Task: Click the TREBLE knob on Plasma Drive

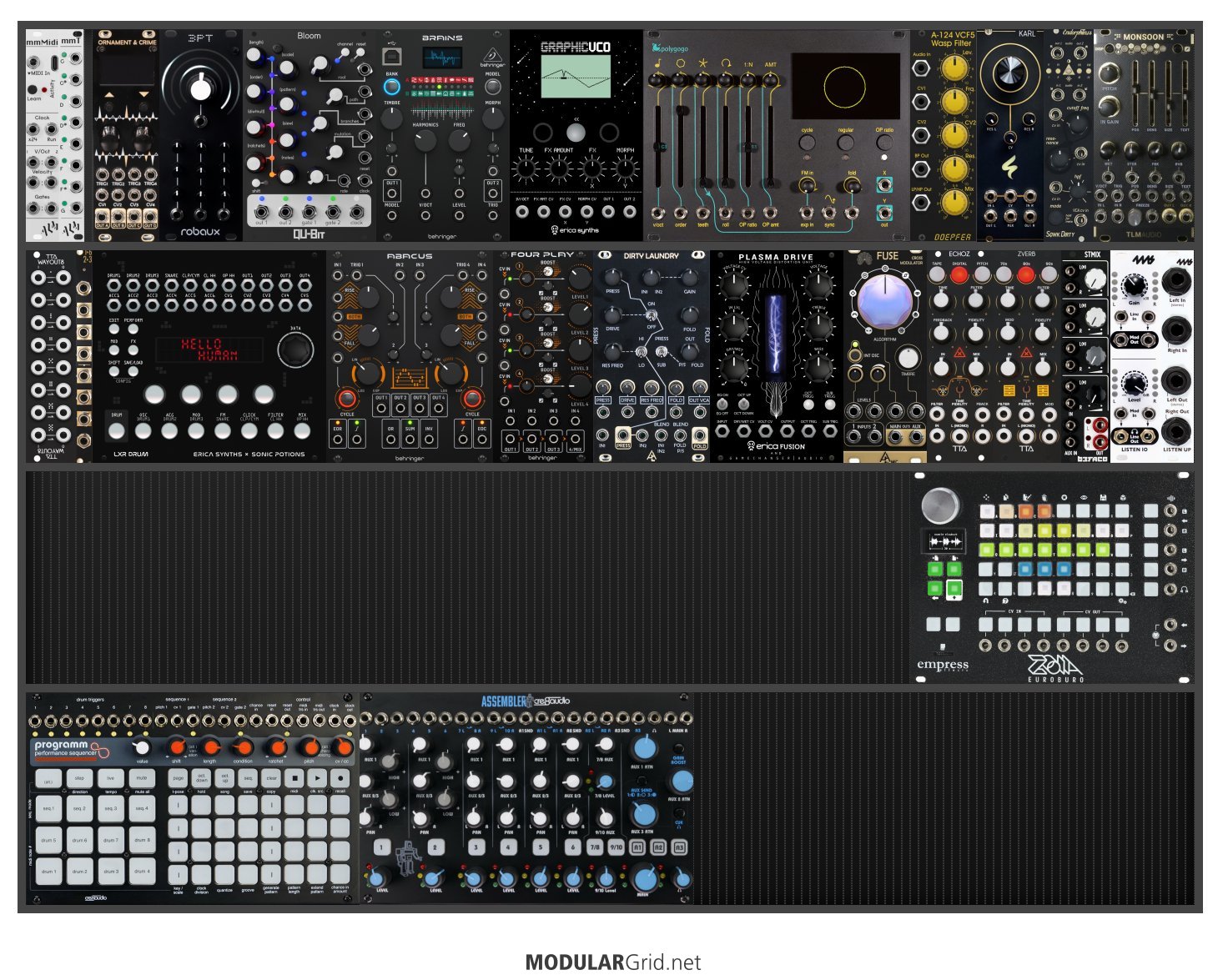Action: 819,326
